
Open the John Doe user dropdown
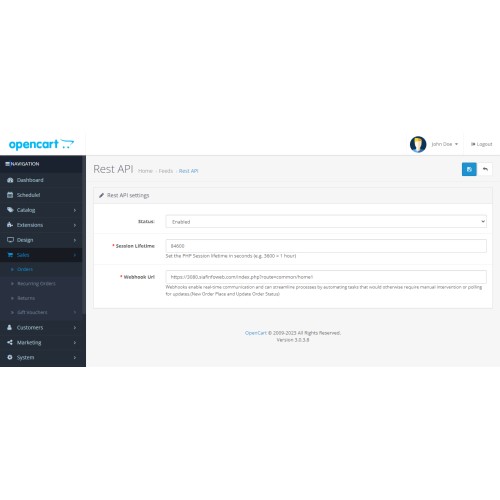click(445, 144)
